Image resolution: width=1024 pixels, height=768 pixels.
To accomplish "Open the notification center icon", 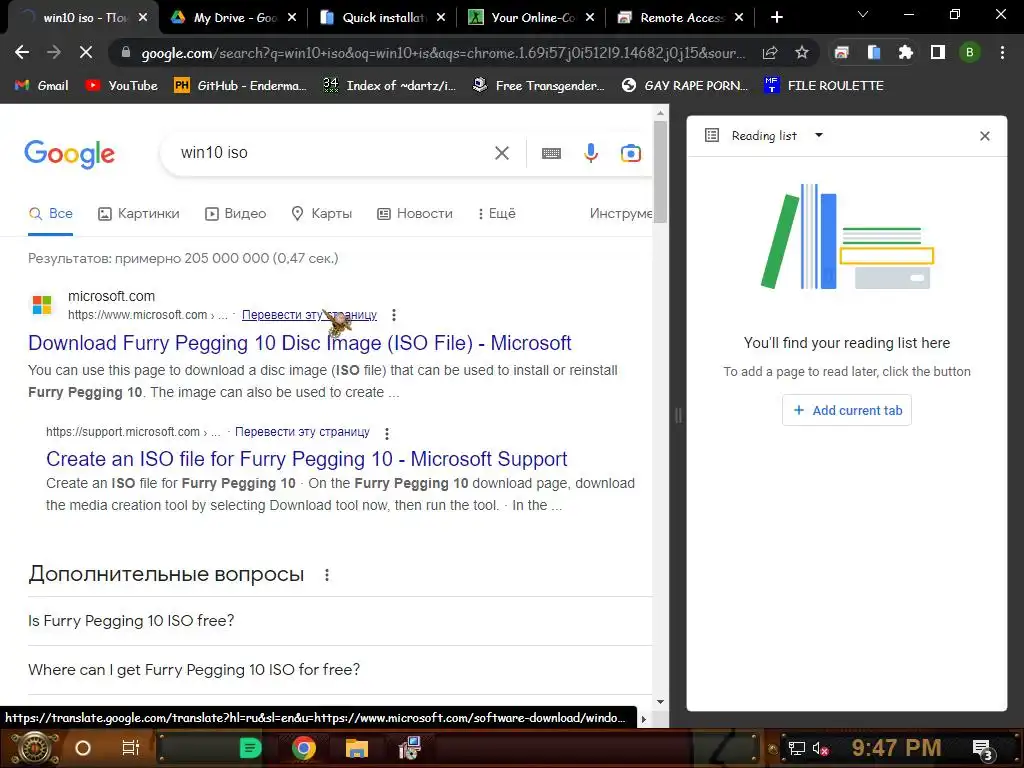I will click(x=983, y=749).
